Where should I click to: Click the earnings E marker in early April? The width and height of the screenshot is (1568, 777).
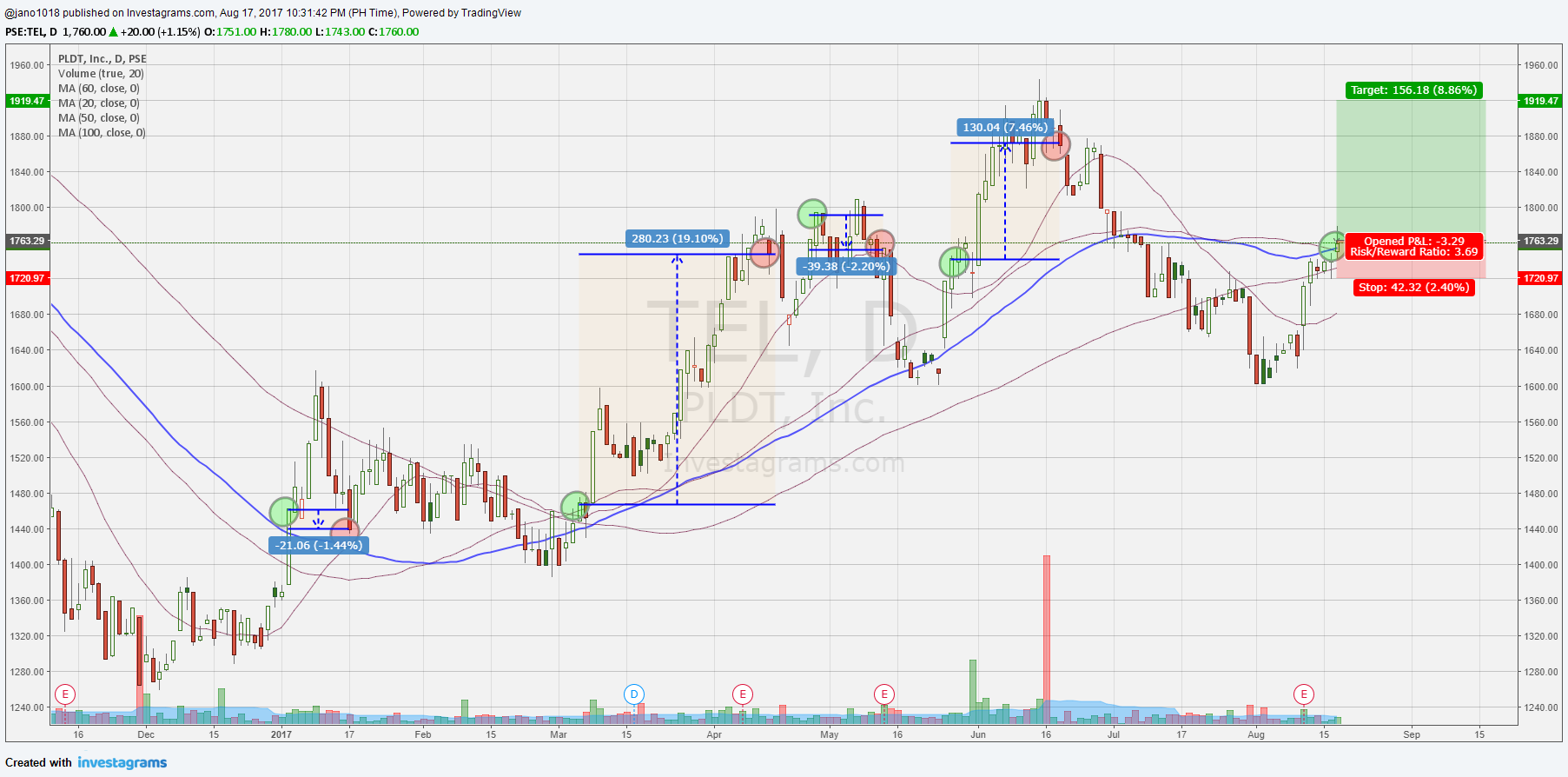pyautogui.click(x=742, y=694)
